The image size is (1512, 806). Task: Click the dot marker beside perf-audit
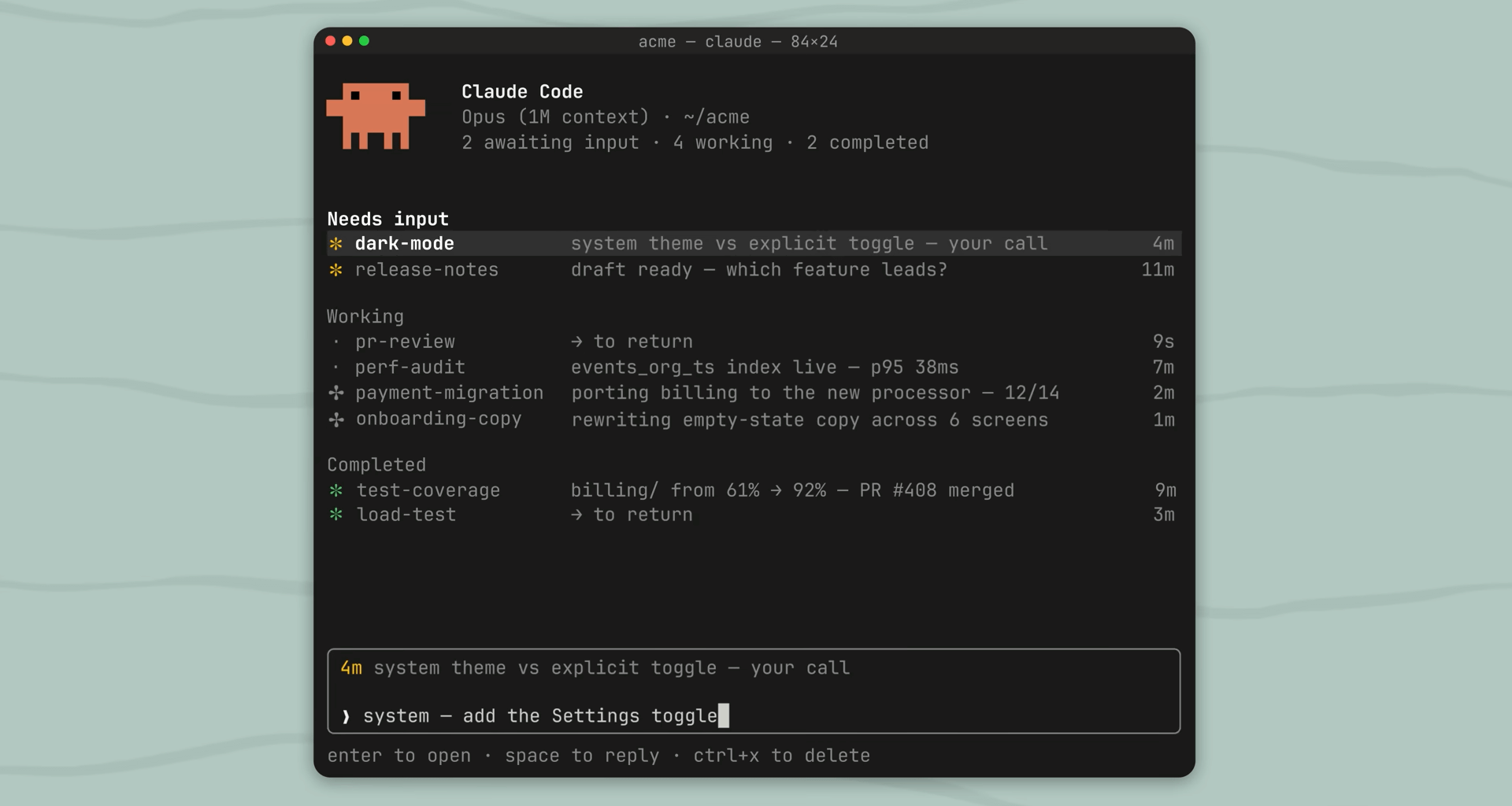click(336, 367)
